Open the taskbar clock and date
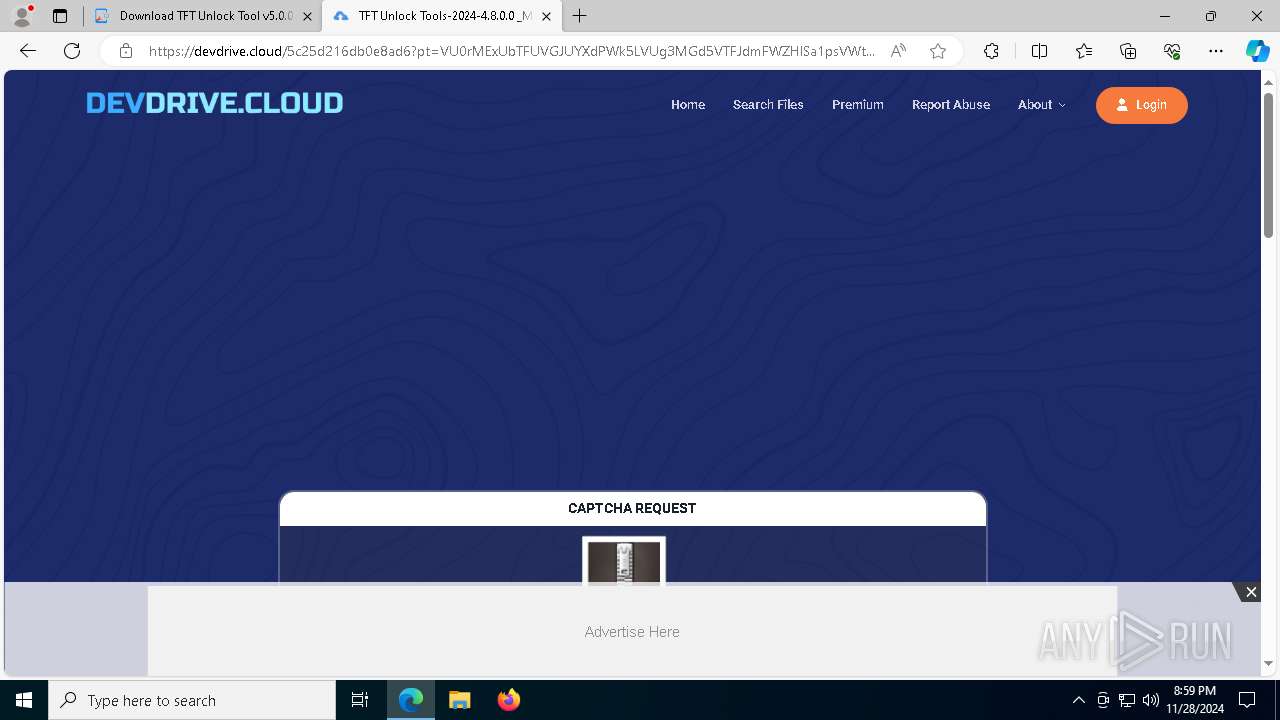The image size is (1280, 720). point(1194,700)
